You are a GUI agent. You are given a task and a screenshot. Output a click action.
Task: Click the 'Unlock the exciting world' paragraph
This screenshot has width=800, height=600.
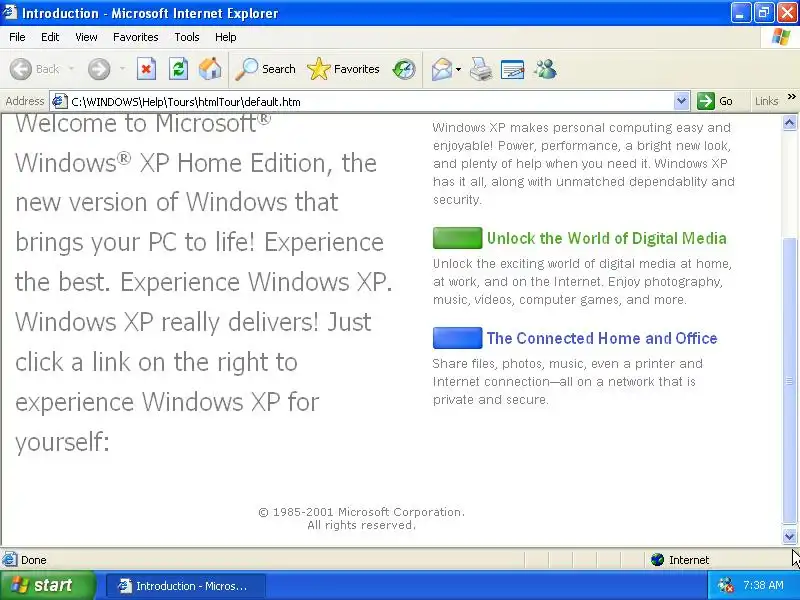coord(582,282)
